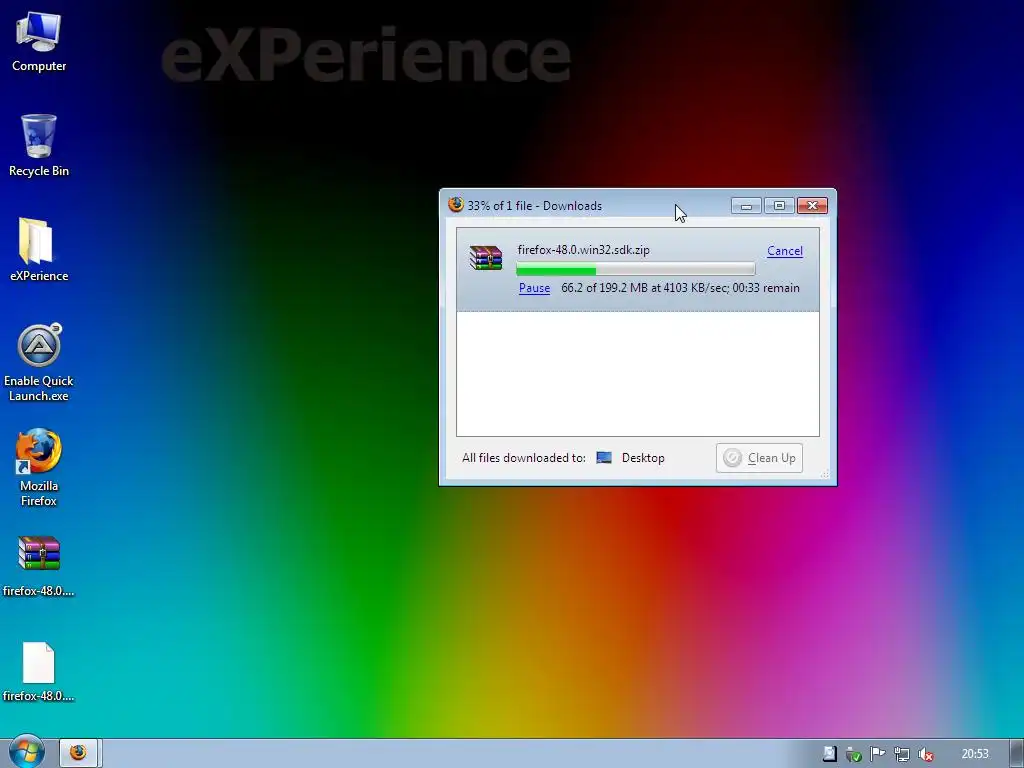Click the WinRAR icon in Downloads list
This screenshot has width=1024, height=768.
pyautogui.click(x=486, y=257)
